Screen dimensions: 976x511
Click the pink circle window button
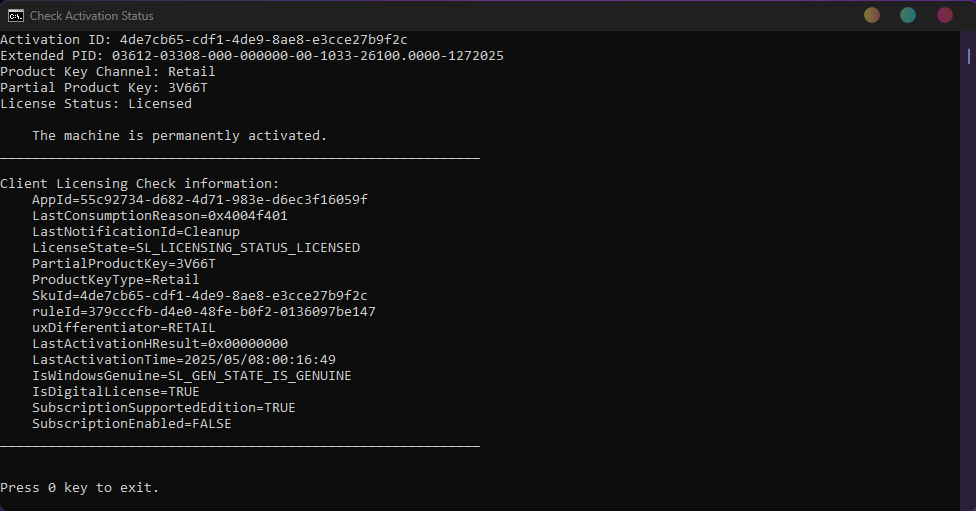[944, 15]
